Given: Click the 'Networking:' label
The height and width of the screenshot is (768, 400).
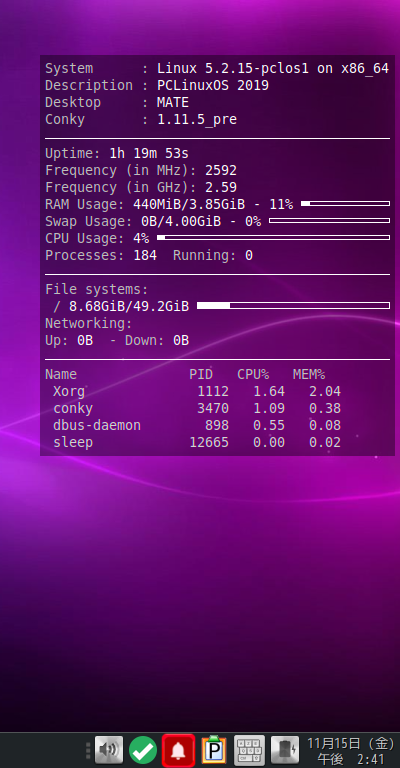Looking at the screenshot, I should pos(89,324).
